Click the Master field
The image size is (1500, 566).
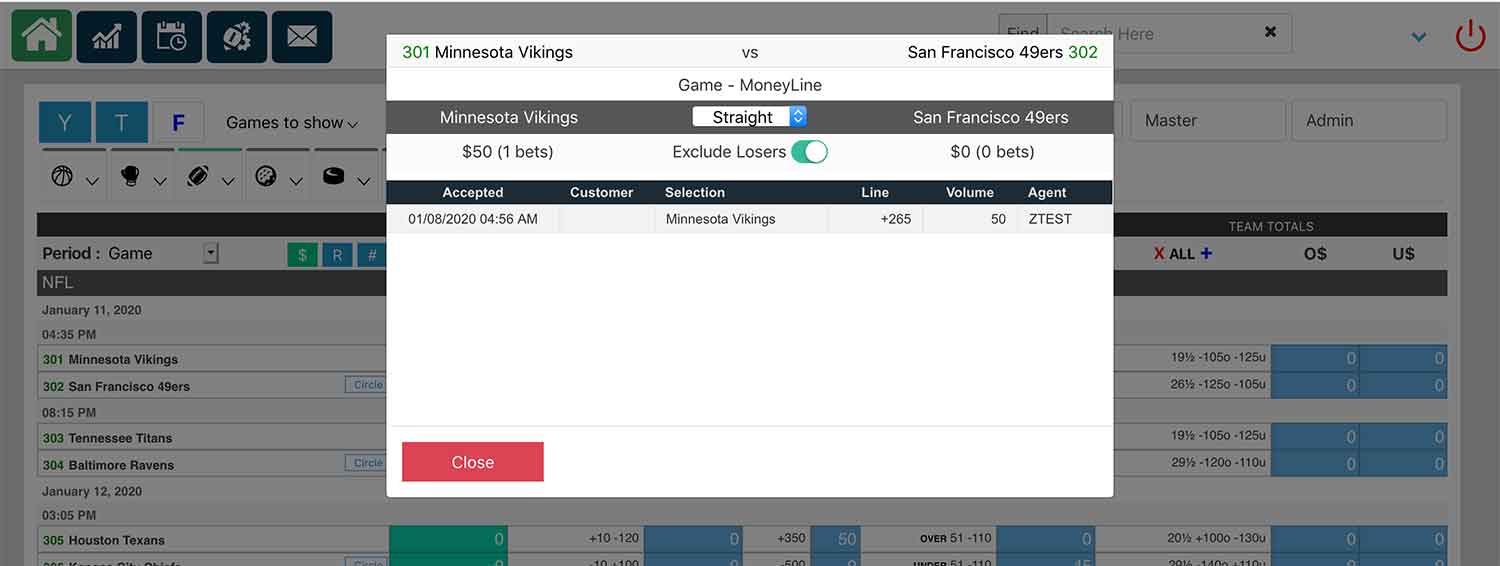(x=1208, y=120)
